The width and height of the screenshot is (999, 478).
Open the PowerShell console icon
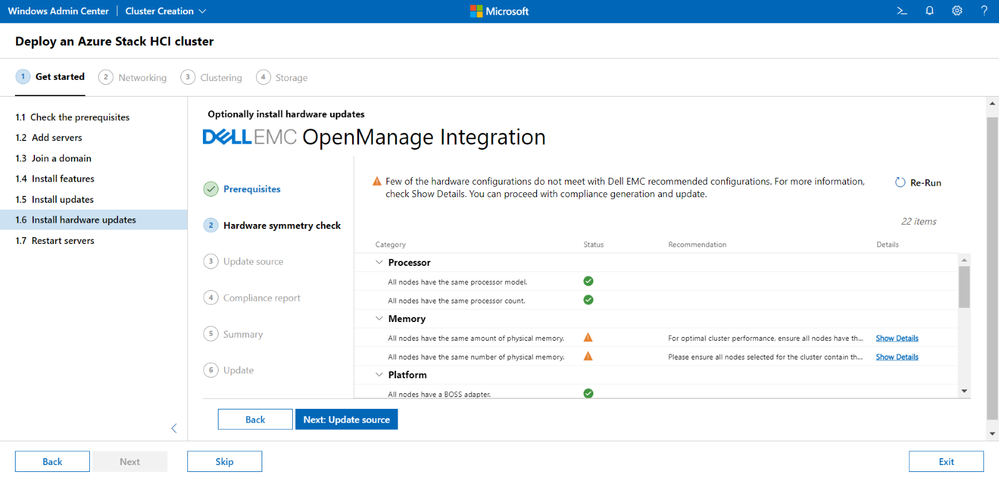[x=902, y=11]
